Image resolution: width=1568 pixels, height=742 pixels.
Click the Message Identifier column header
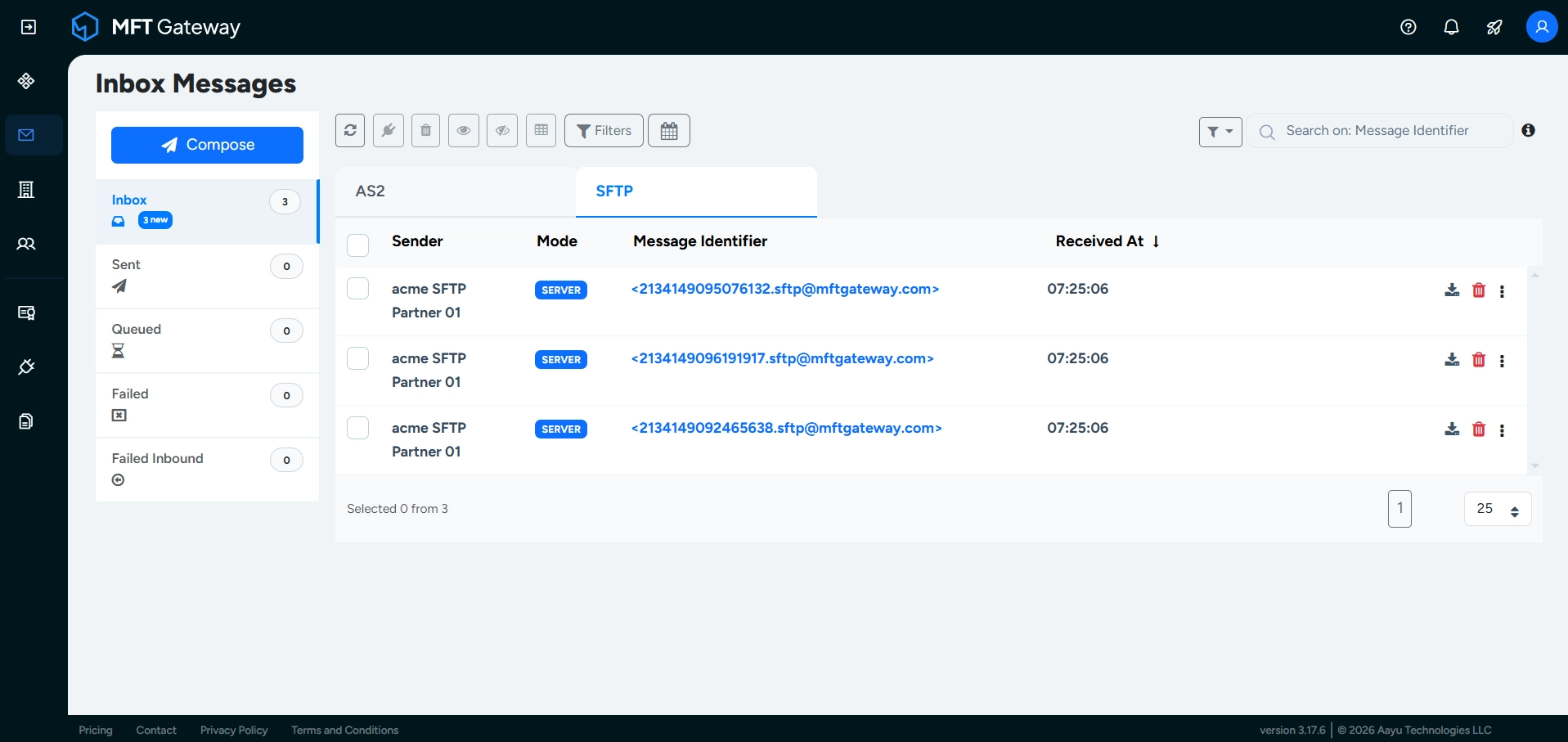(x=700, y=241)
